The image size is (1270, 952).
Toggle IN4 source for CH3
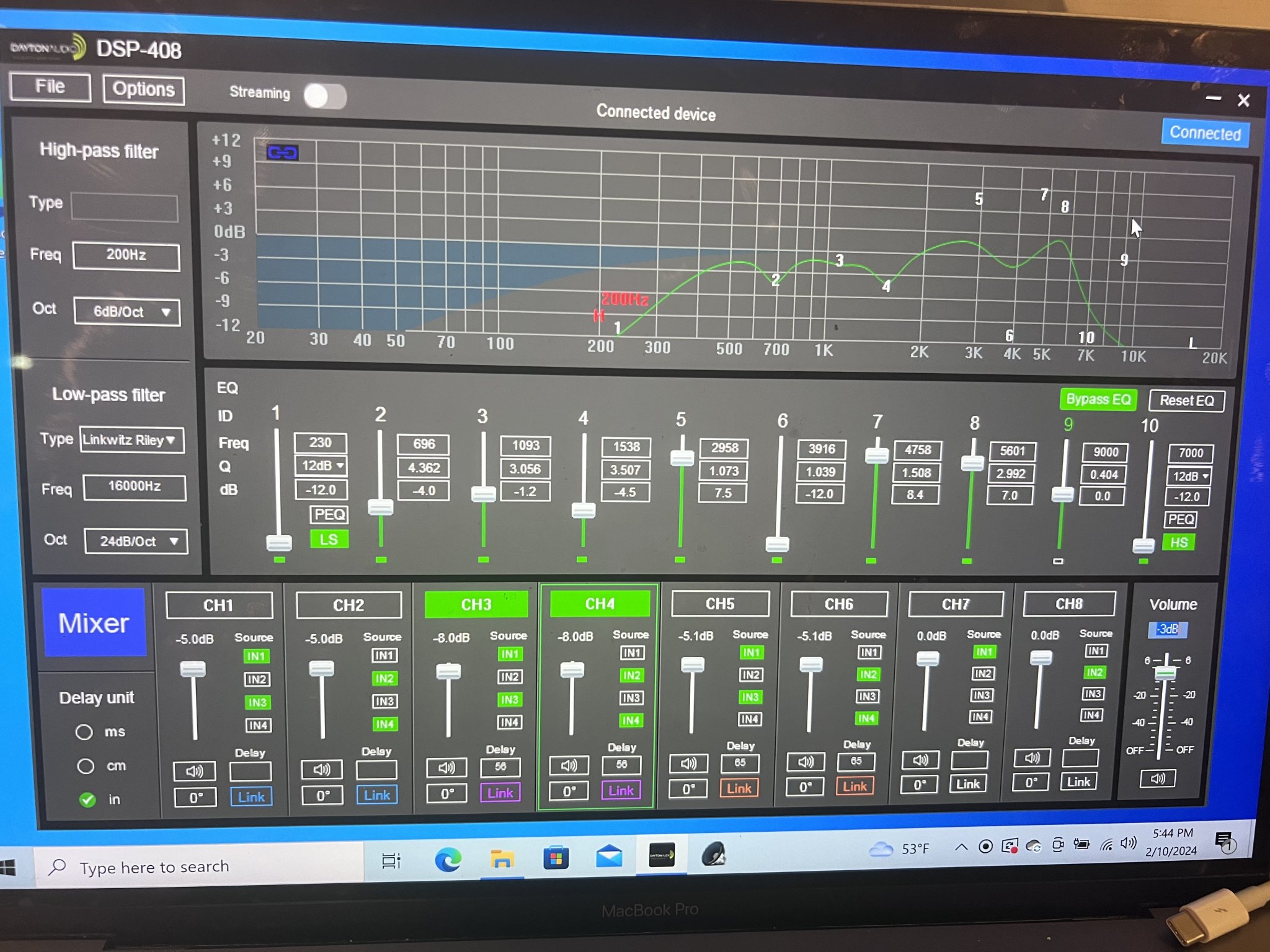click(x=508, y=722)
